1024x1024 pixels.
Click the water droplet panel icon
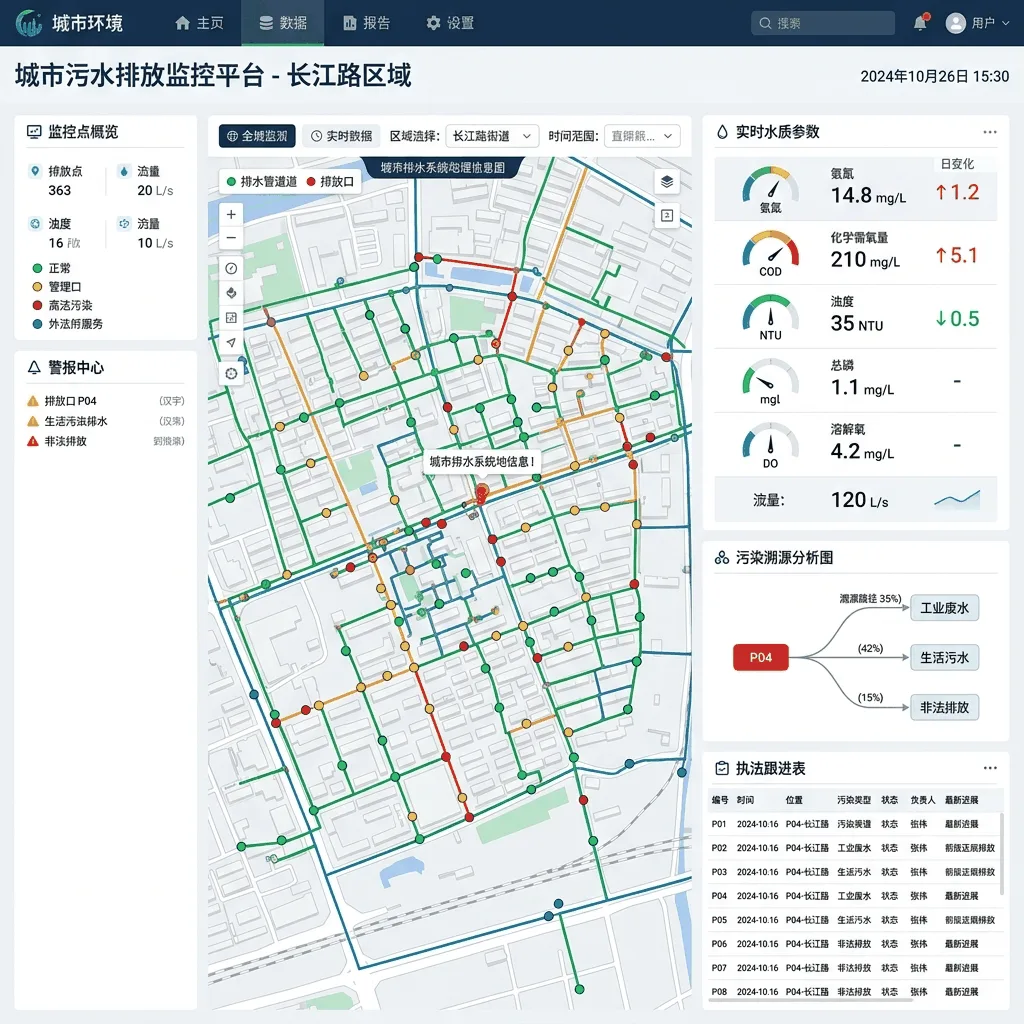click(x=722, y=132)
